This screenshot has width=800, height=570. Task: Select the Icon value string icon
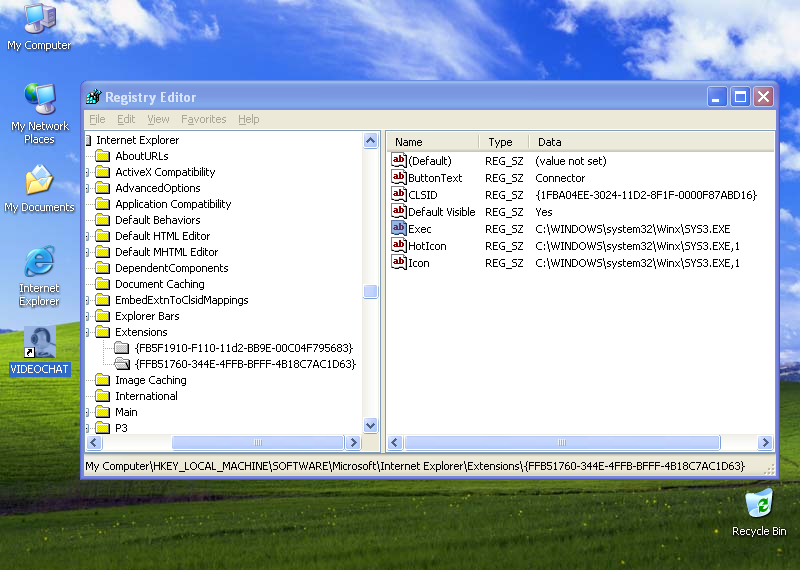pyautogui.click(x=399, y=262)
